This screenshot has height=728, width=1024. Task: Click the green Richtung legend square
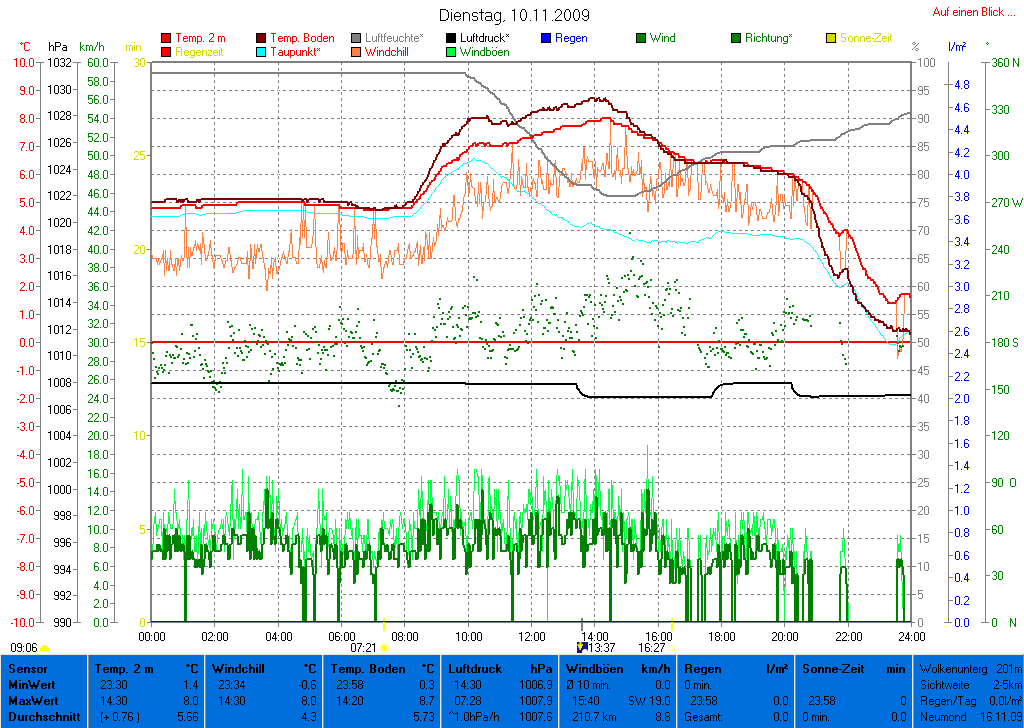point(736,38)
